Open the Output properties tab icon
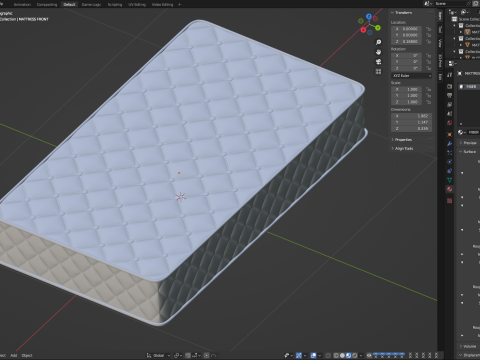Viewport: 480px width, 360px height. [450, 96]
